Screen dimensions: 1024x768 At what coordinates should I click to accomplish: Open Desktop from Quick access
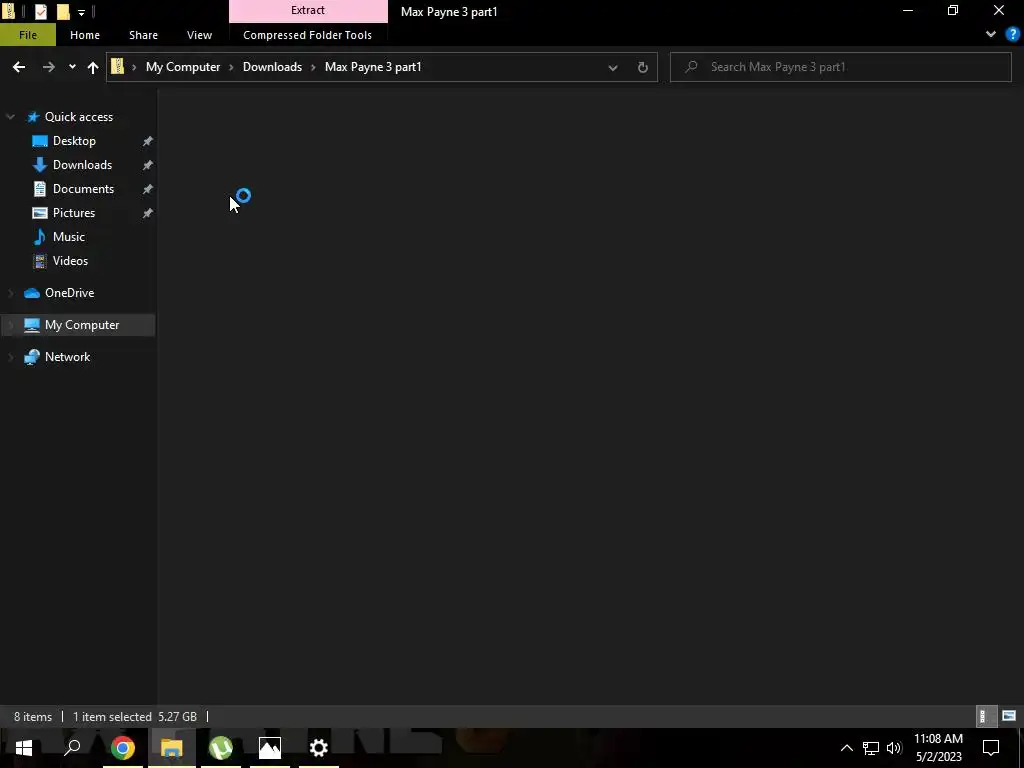click(74, 141)
